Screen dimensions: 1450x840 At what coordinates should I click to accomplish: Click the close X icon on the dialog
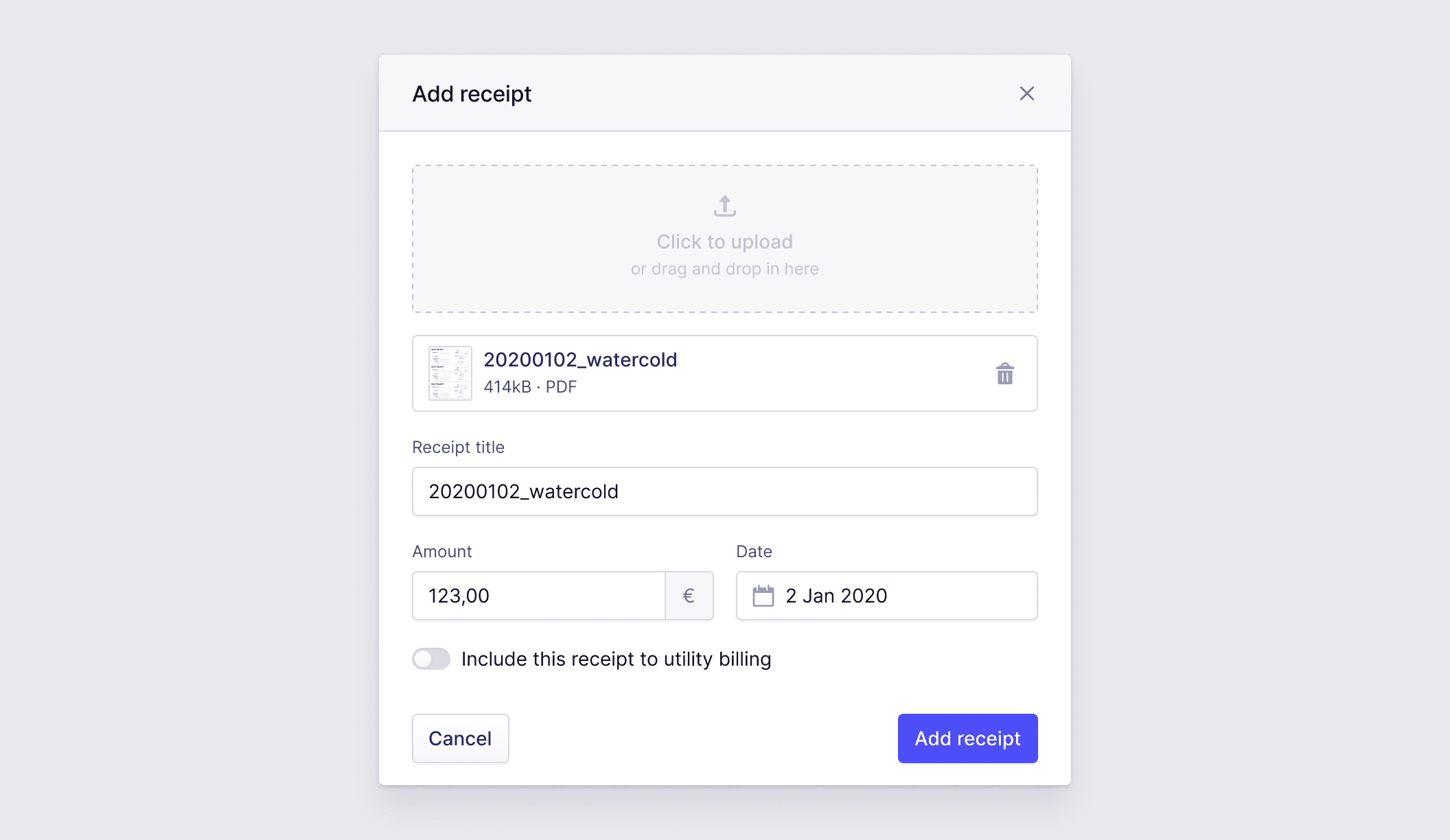(1026, 93)
